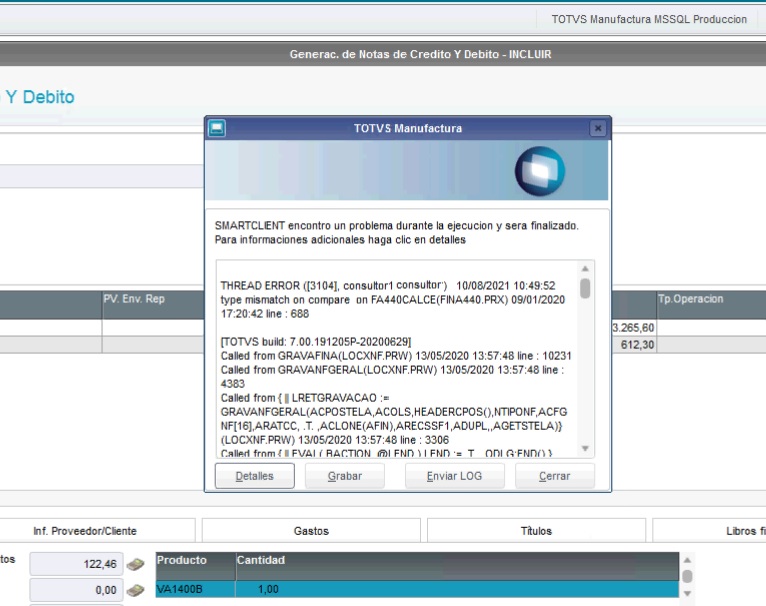The height and width of the screenshot is (606, 766).
Task: Switch to the Gastos tab
Action: (x=311, y=531)
